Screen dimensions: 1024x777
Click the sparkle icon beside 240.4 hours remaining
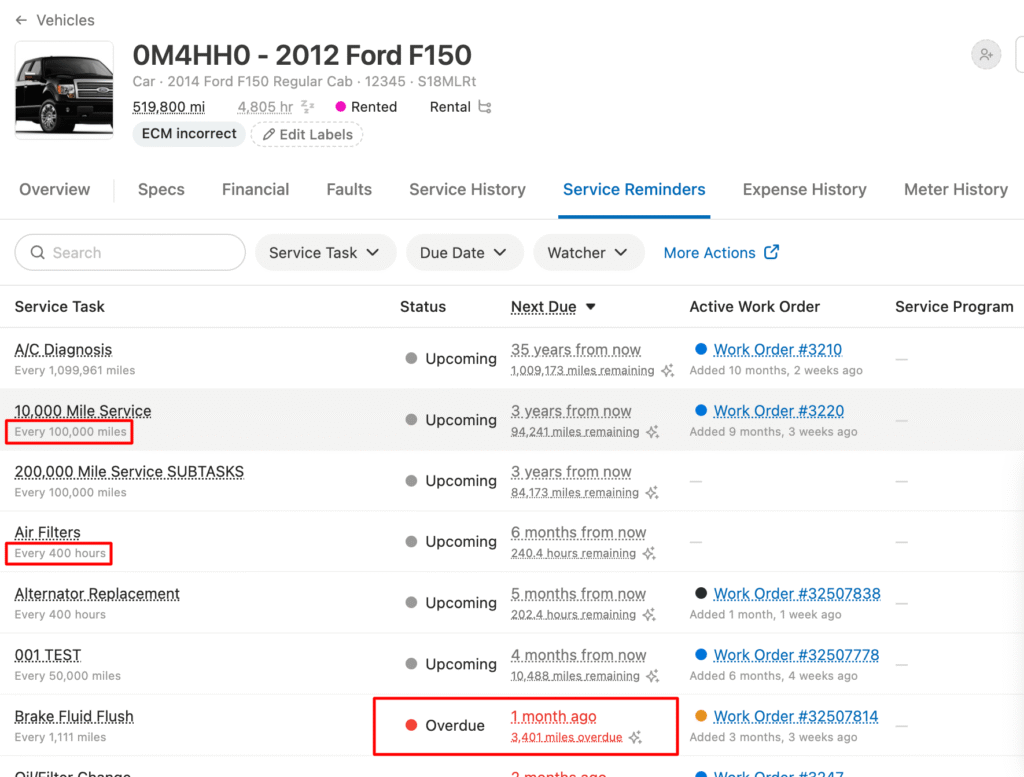click(x=648, y=554)
